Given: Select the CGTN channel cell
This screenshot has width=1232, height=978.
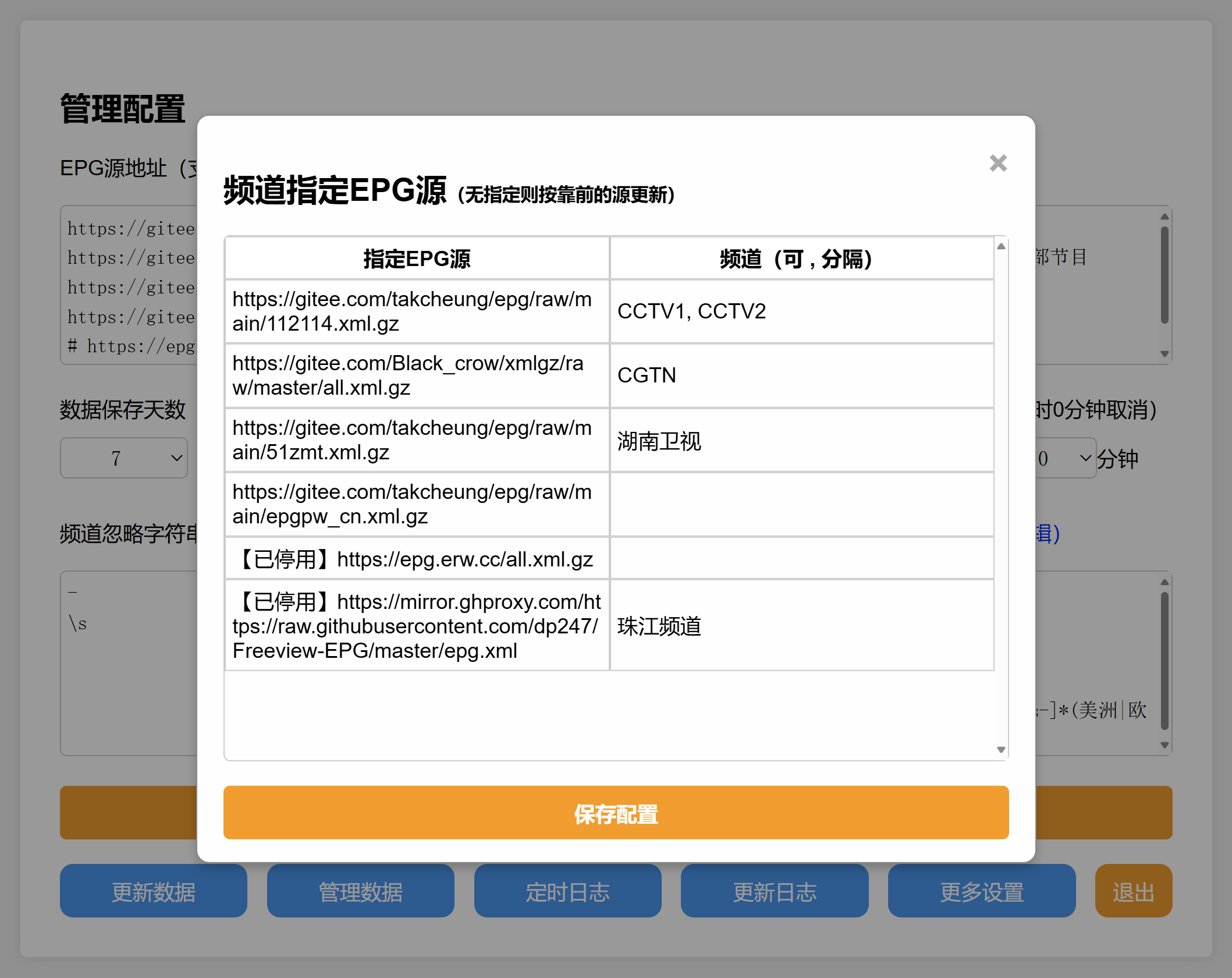Looking at the screenshot, I should click(x=801, y=375).
